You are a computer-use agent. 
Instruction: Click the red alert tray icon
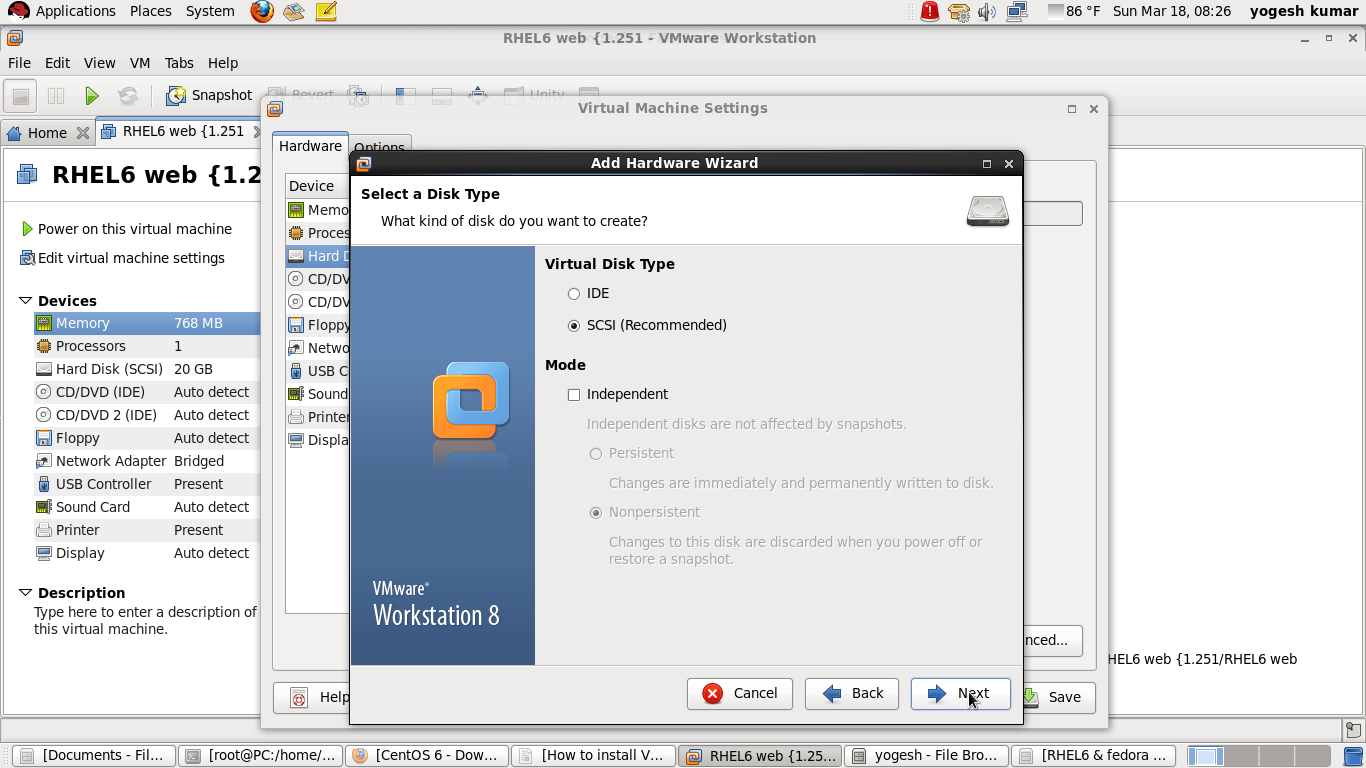(930, 11)
